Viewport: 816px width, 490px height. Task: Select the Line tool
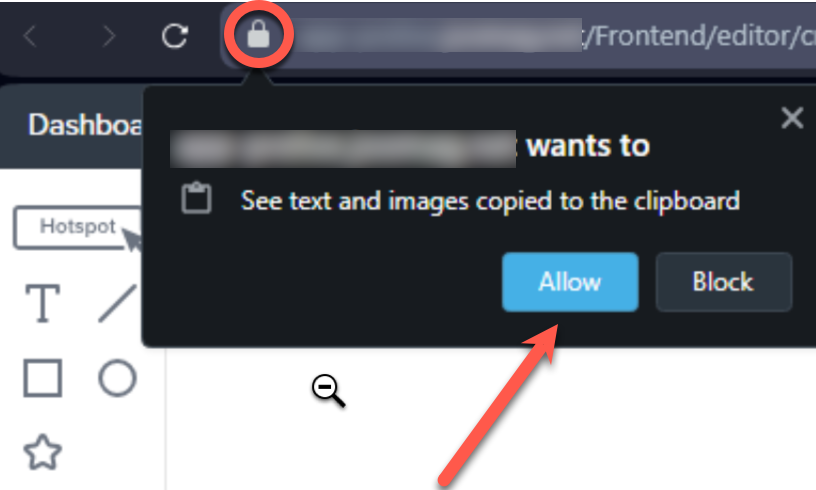[118, 303]
